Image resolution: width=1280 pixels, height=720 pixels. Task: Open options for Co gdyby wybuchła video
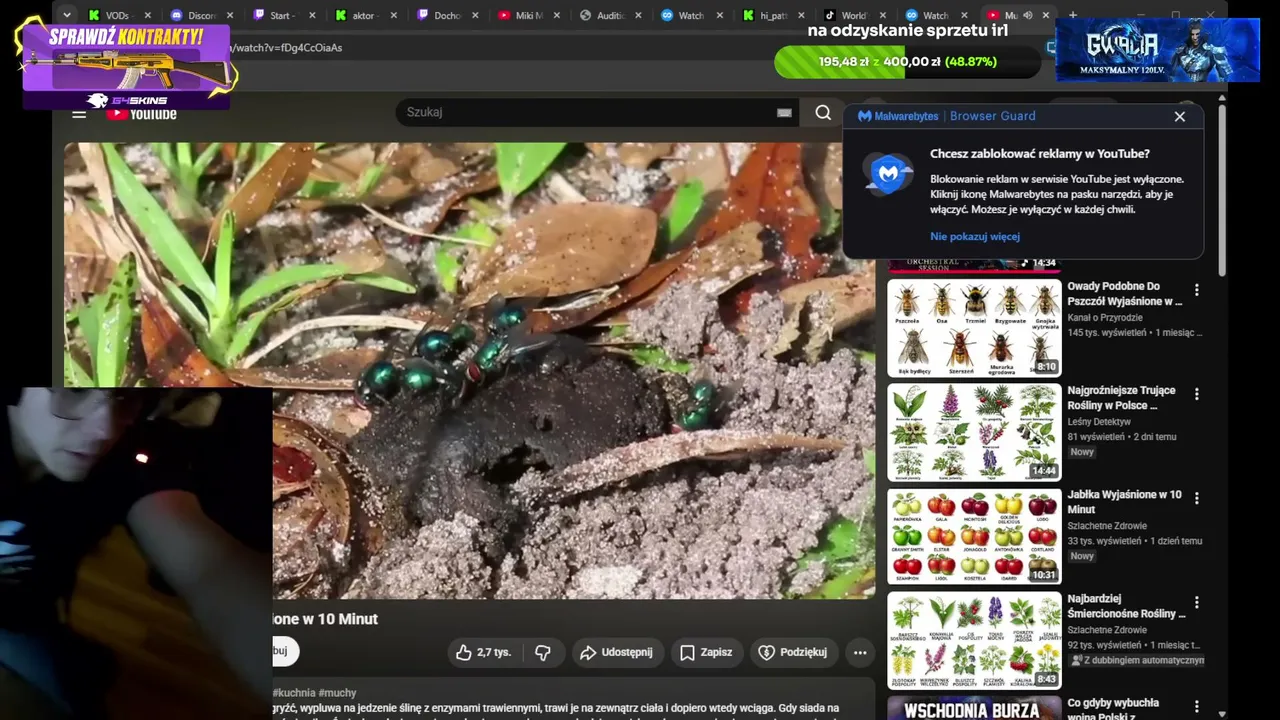click(x=1196, y=706)
